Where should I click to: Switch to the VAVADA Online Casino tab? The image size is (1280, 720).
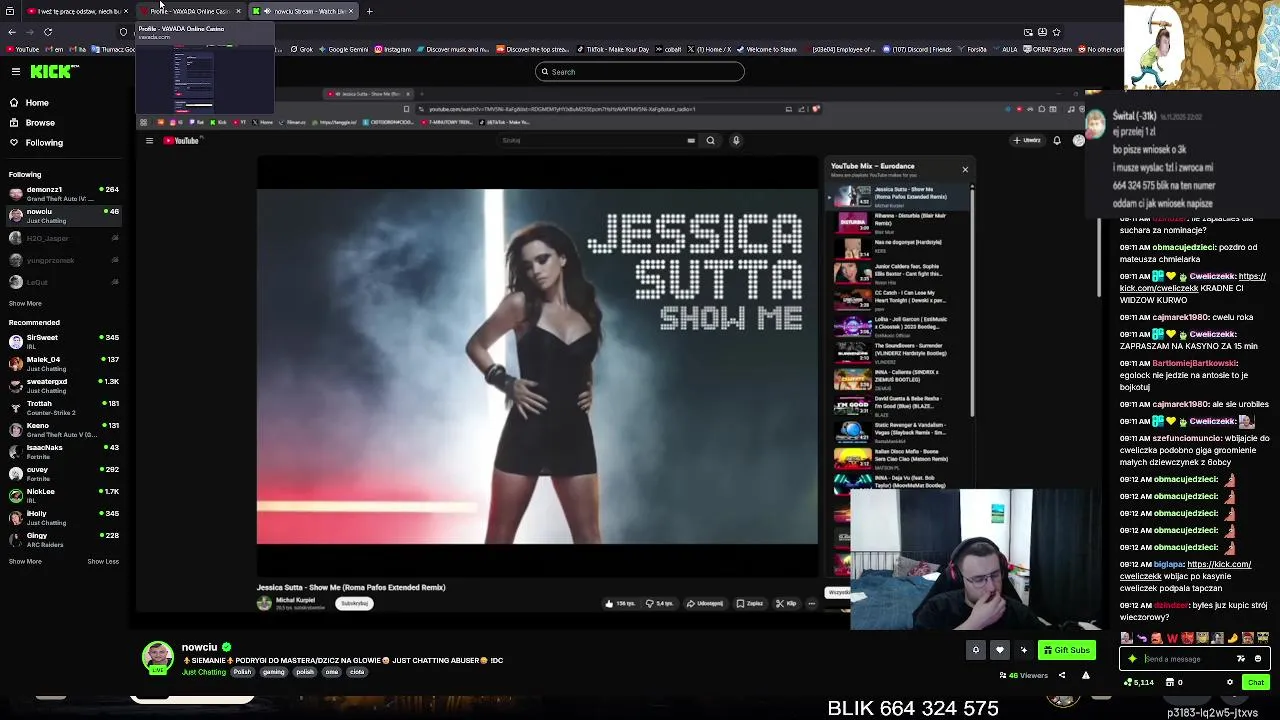click(x=190, y=11)
